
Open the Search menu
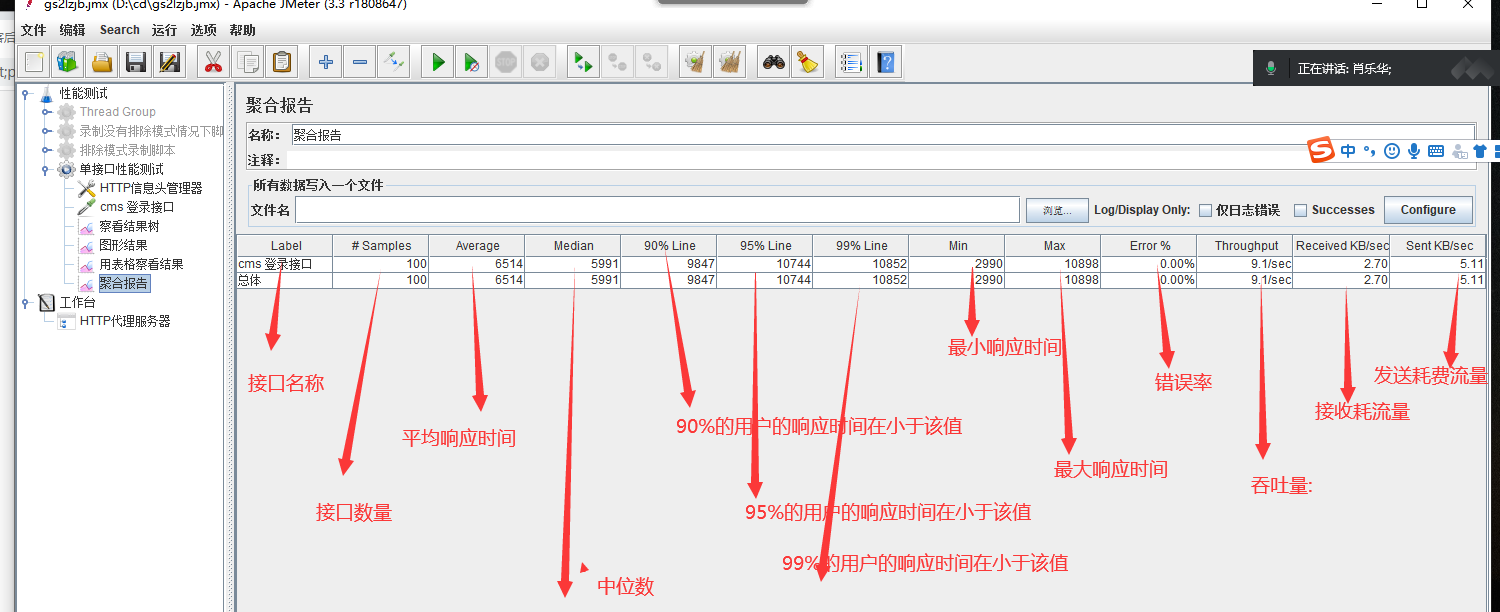coord(119,30)
